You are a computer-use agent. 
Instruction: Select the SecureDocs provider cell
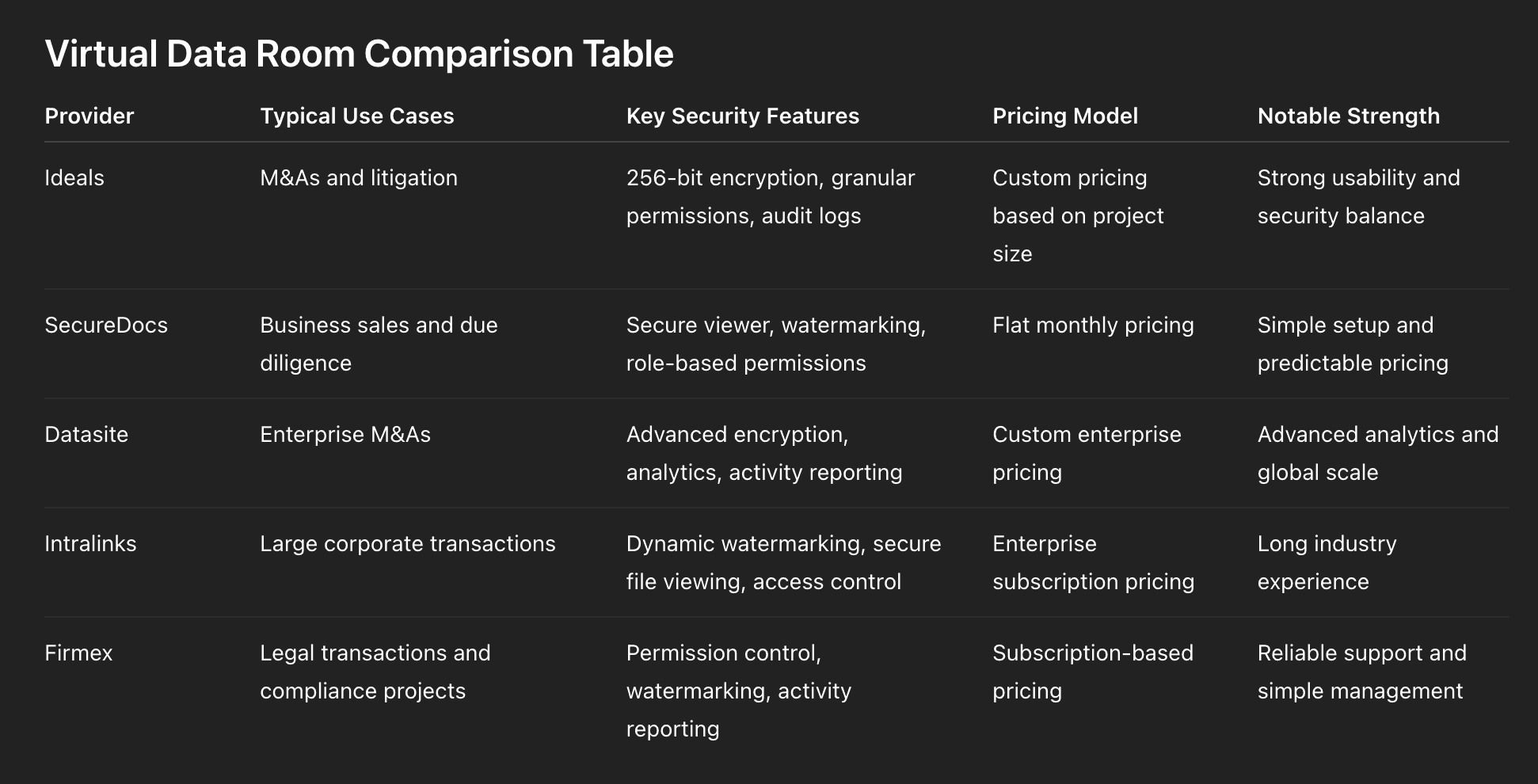point(106,325)
